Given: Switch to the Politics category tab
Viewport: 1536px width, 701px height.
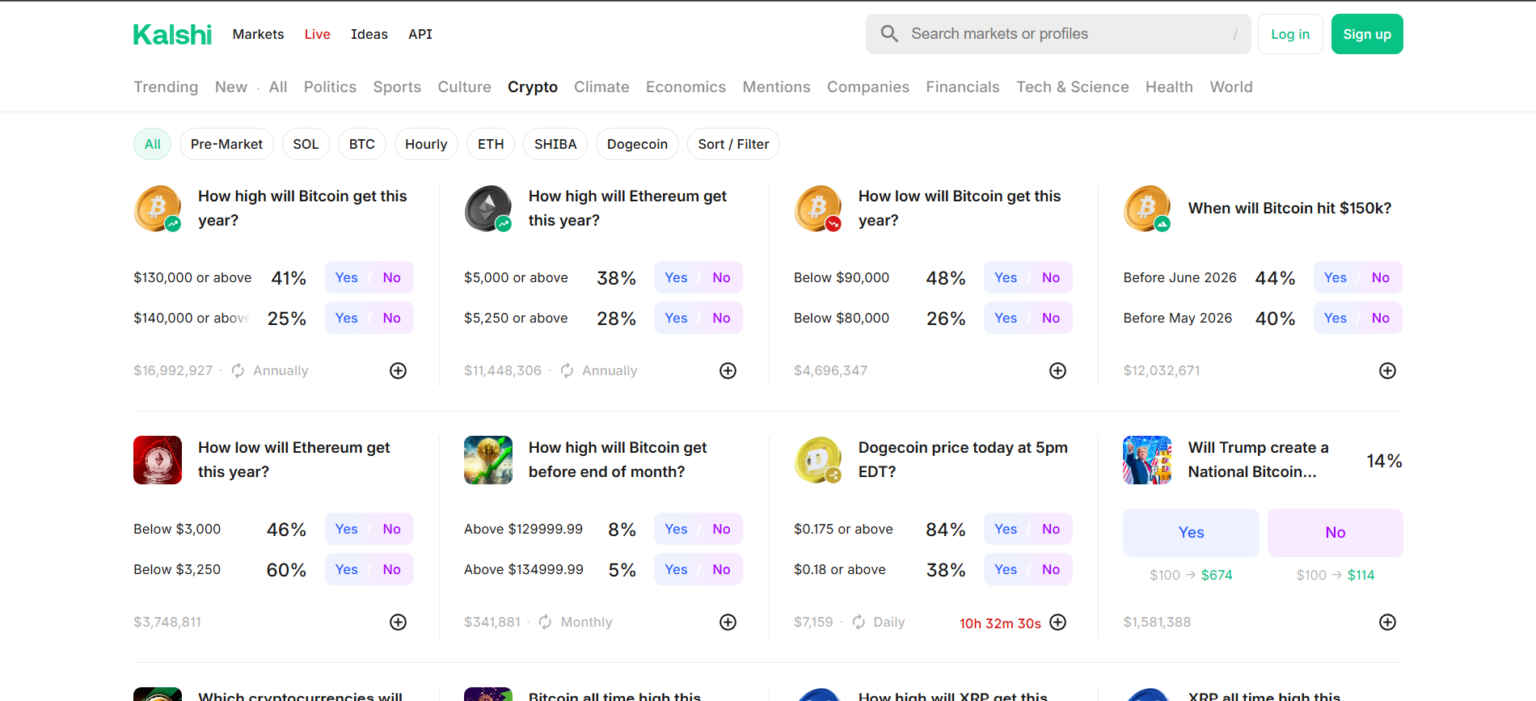Looking at the screenshot, I should pos(330,87).
